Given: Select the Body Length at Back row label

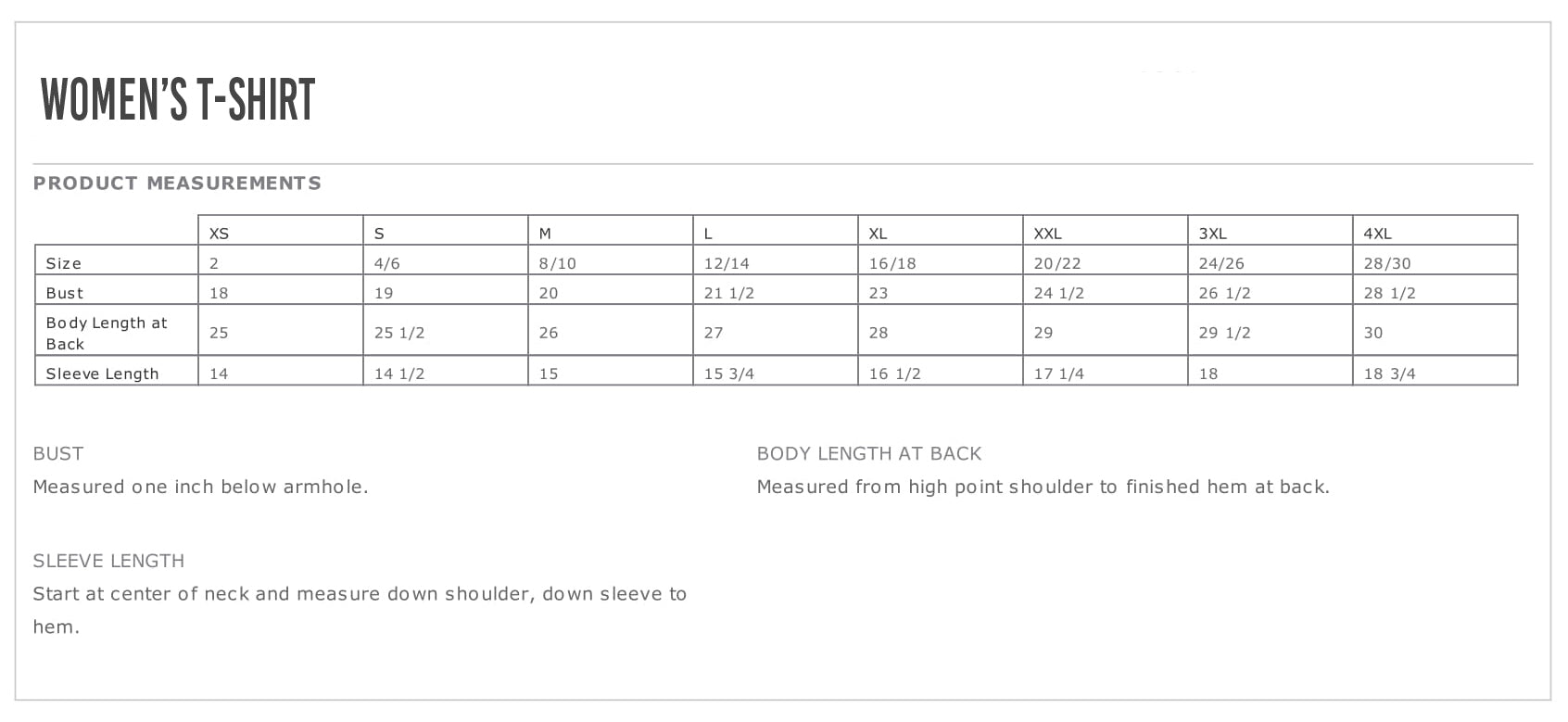Looking at the screenshot, I should [x=106, y=333].
